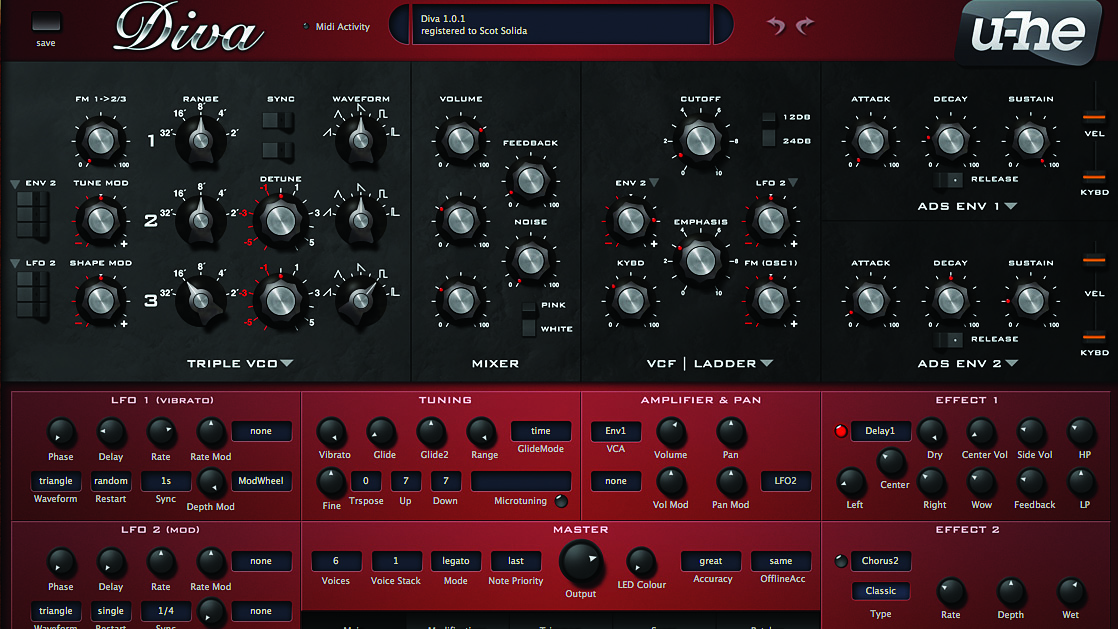Screen dimensions: 1118x629
Task: Click oscillator 1 Range knob
Action: 201,140
